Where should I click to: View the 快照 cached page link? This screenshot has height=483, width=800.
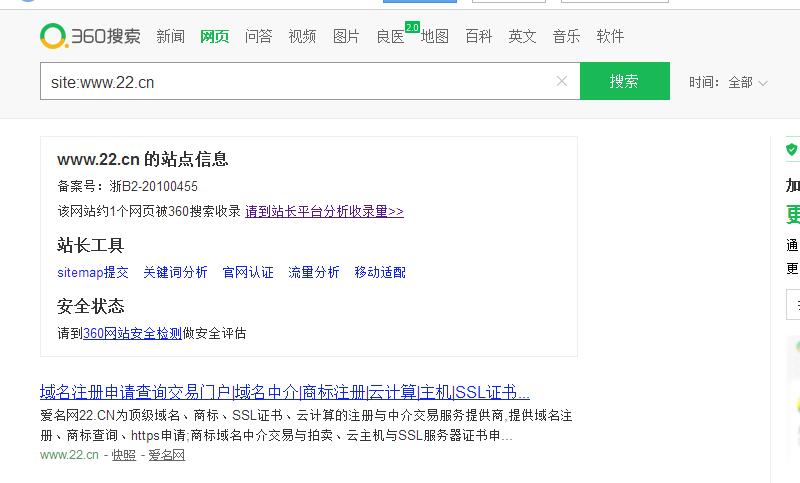(x=123, y=455)
